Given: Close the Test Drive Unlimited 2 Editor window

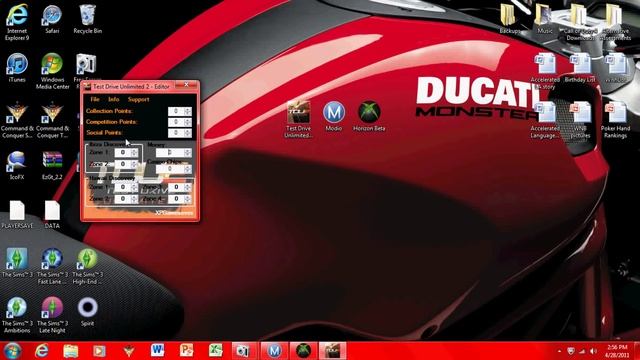Looking at the screenshot, I should coord(187,85).
